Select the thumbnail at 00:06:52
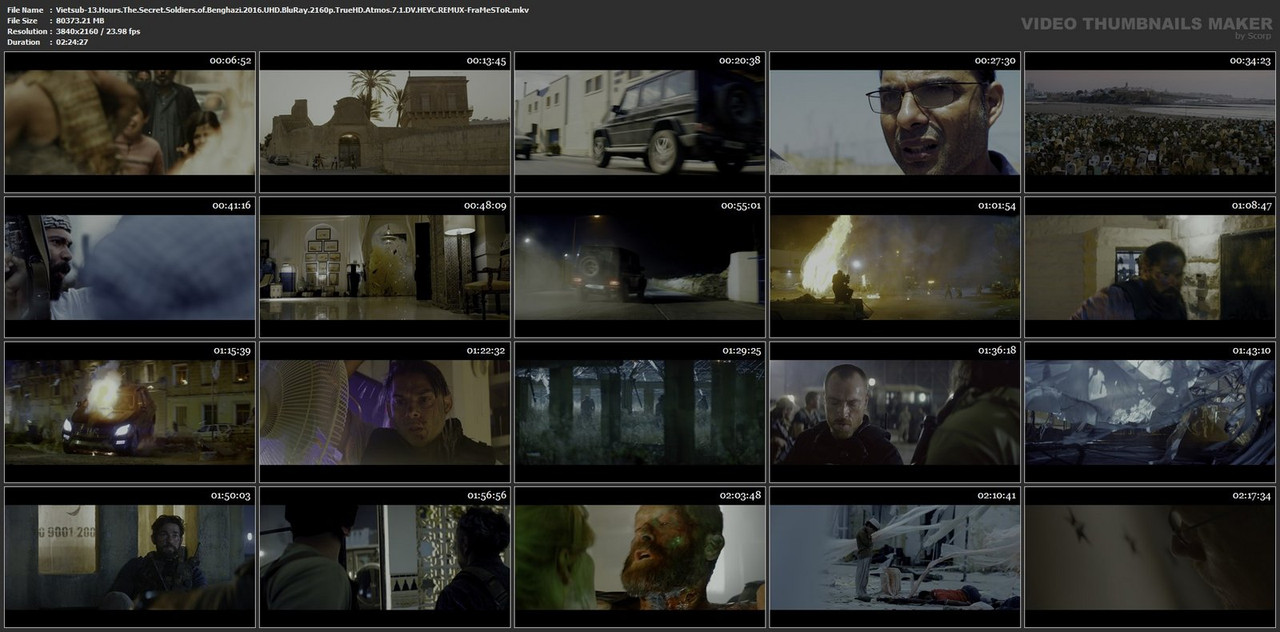The image size is (1280, 632). pyautogui.click(x=130, y=122)
